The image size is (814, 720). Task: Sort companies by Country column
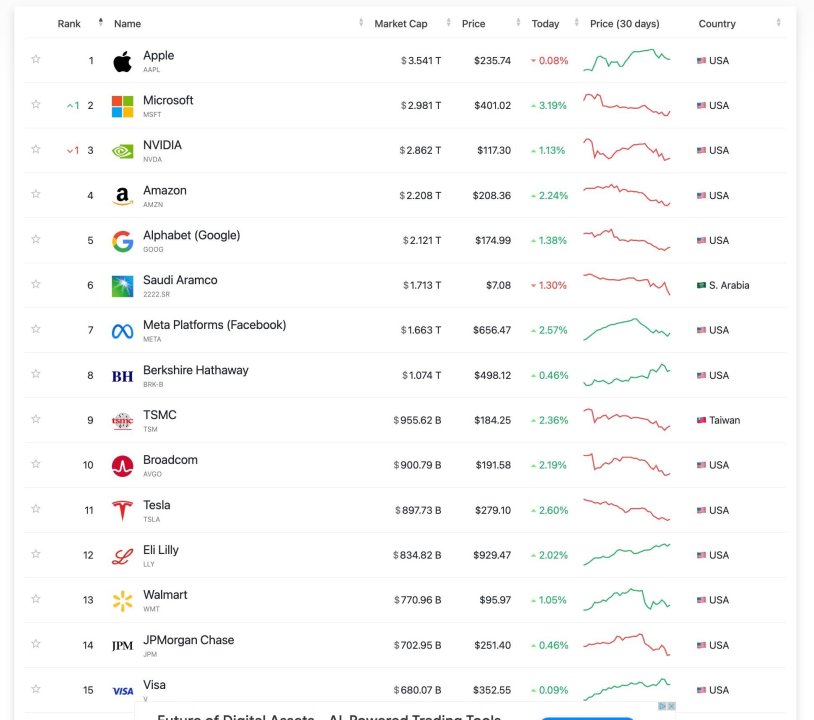coord(717,24)
